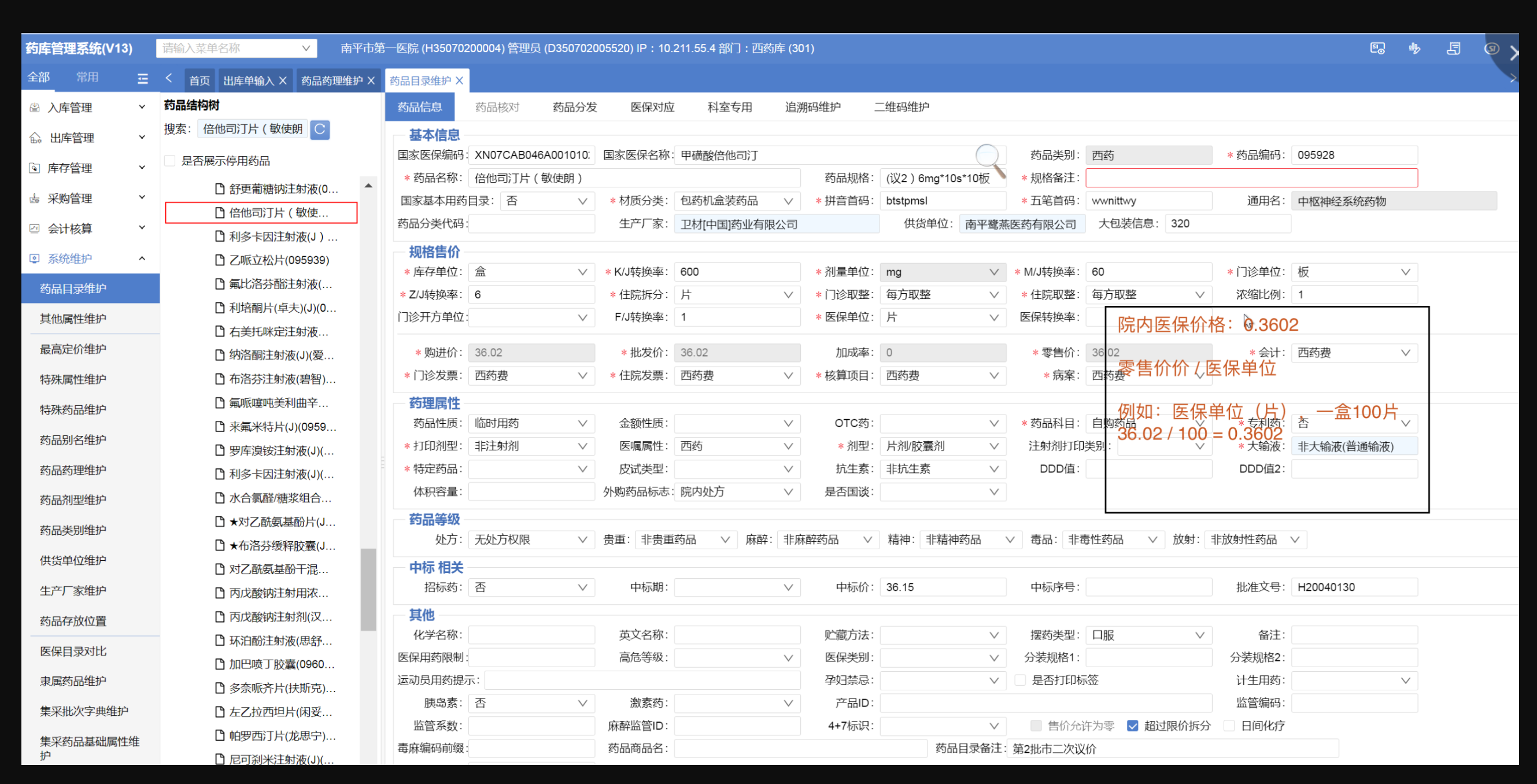Click the SI card view icon in header
1537x784 pixels.
point(1377,49)
